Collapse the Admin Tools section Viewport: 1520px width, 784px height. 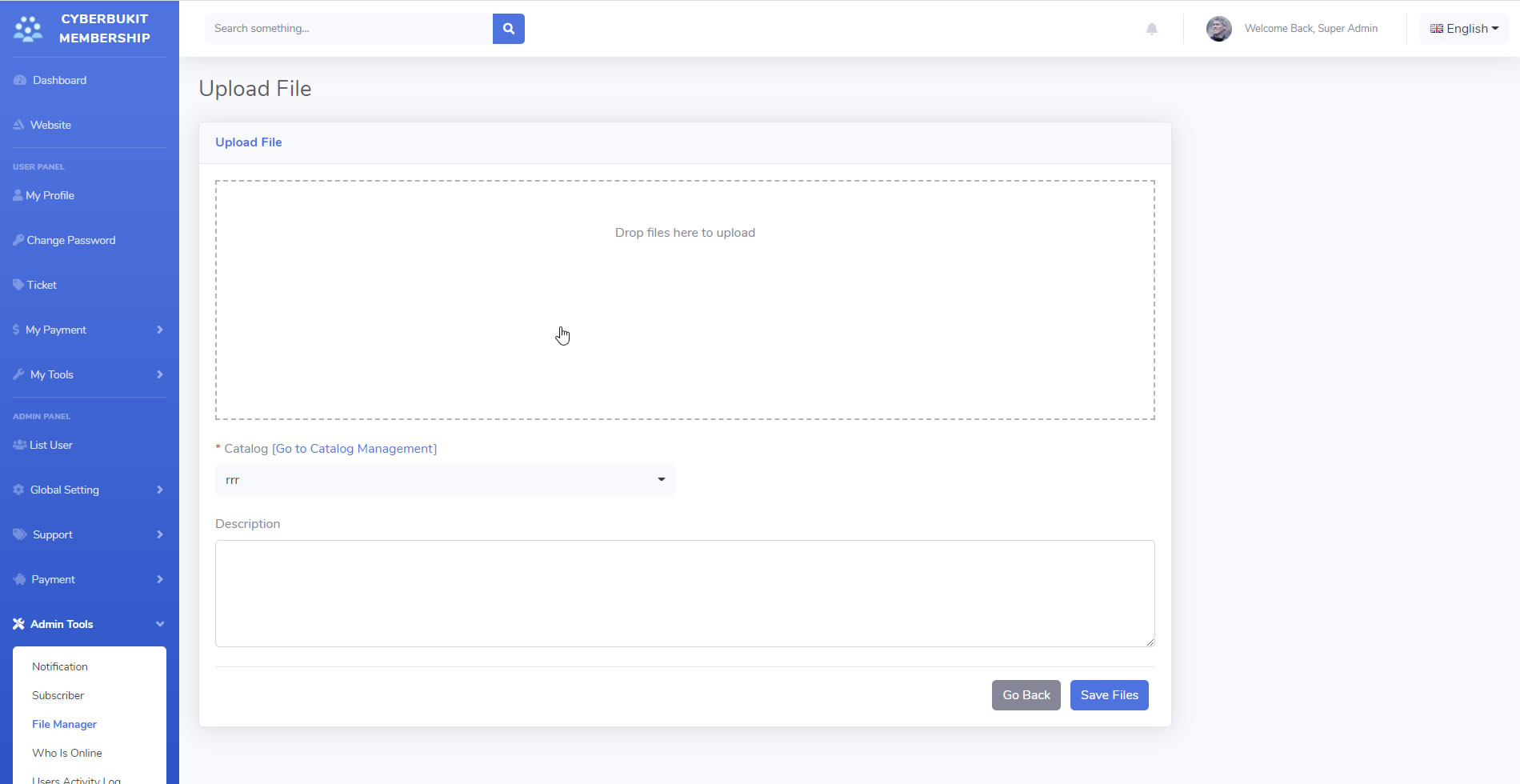coord(88,624)
